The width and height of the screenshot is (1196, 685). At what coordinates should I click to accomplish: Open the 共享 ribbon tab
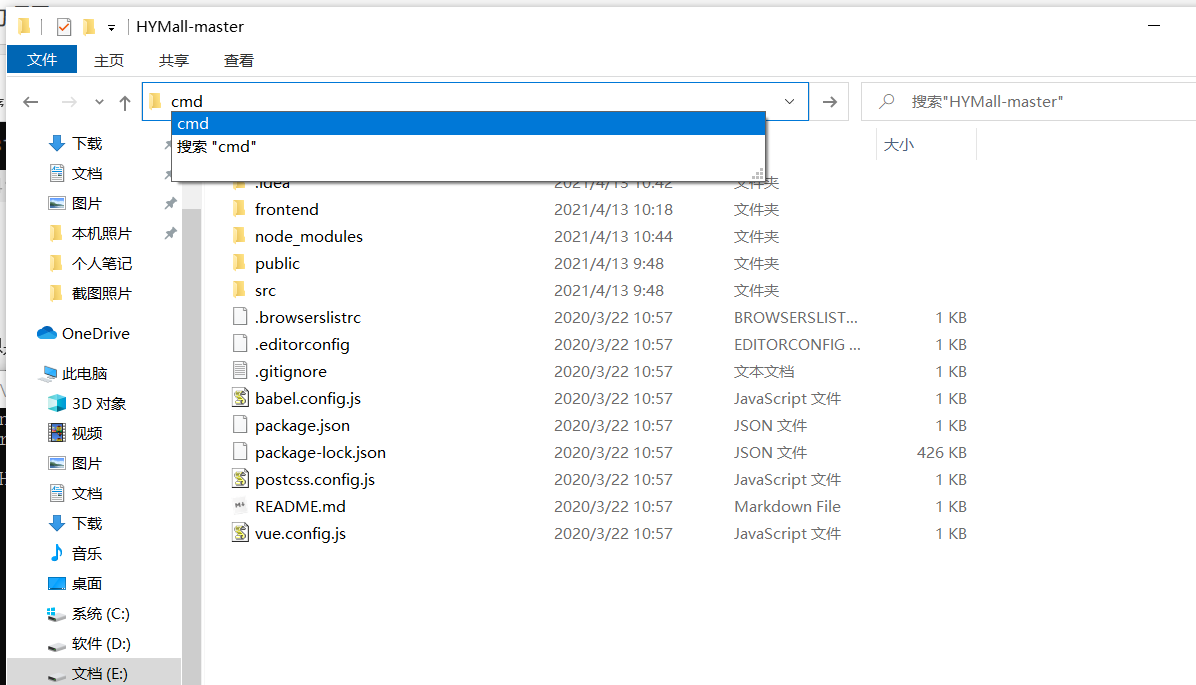click(174, 60)
